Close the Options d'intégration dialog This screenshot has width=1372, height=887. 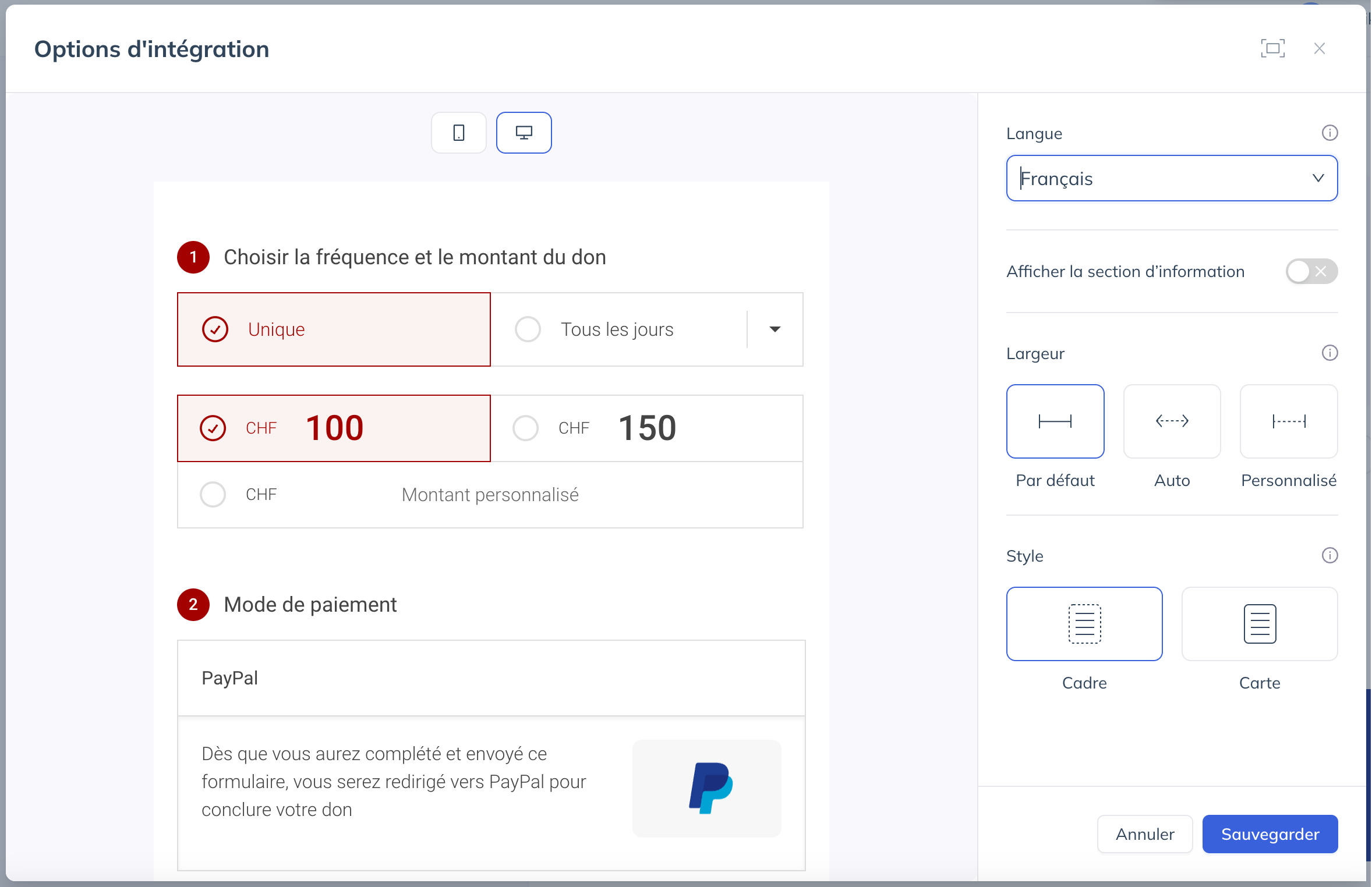click(x=1320, y=48)
